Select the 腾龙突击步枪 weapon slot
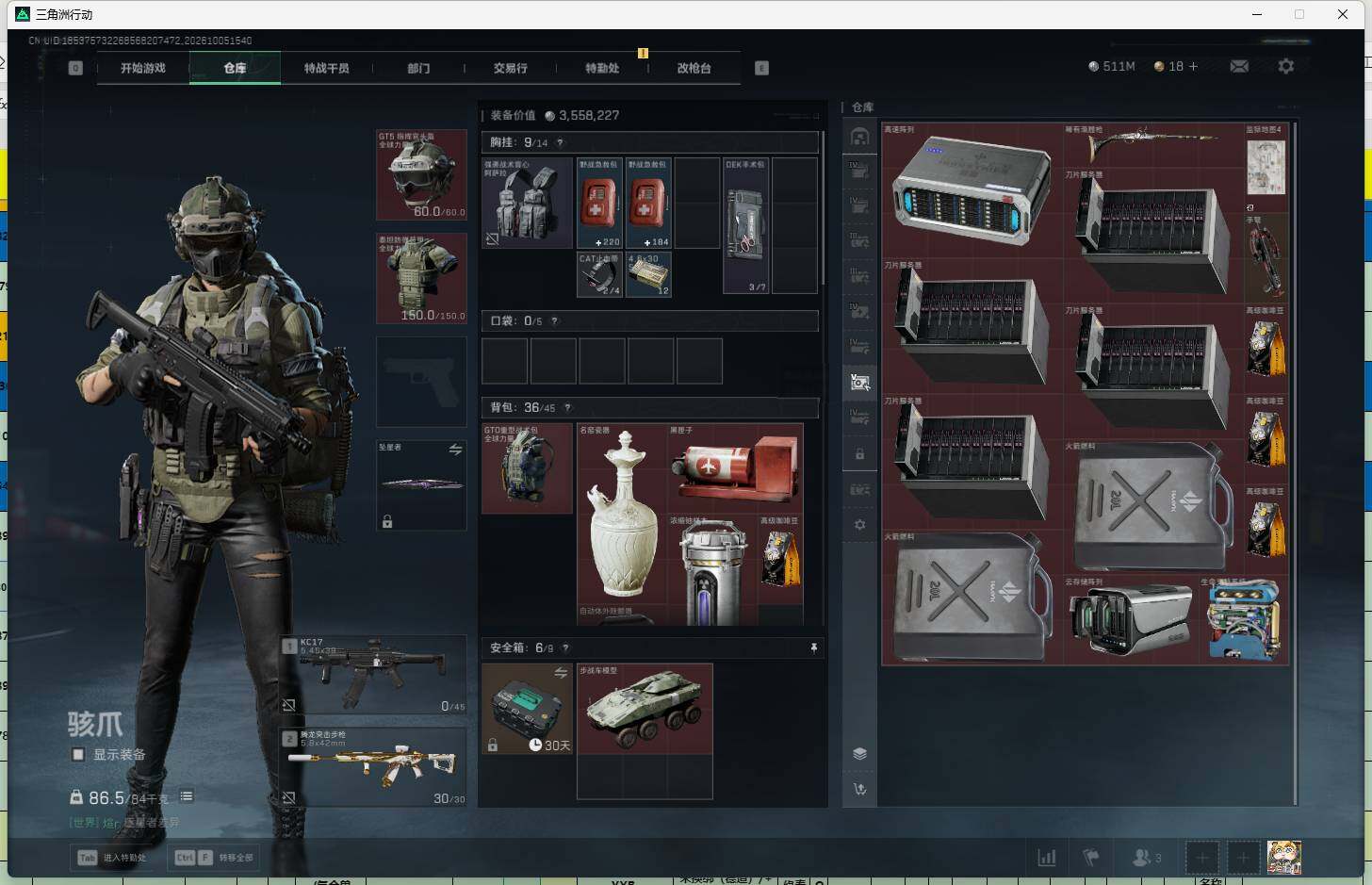1372x885 pixels. click(374, 766)
